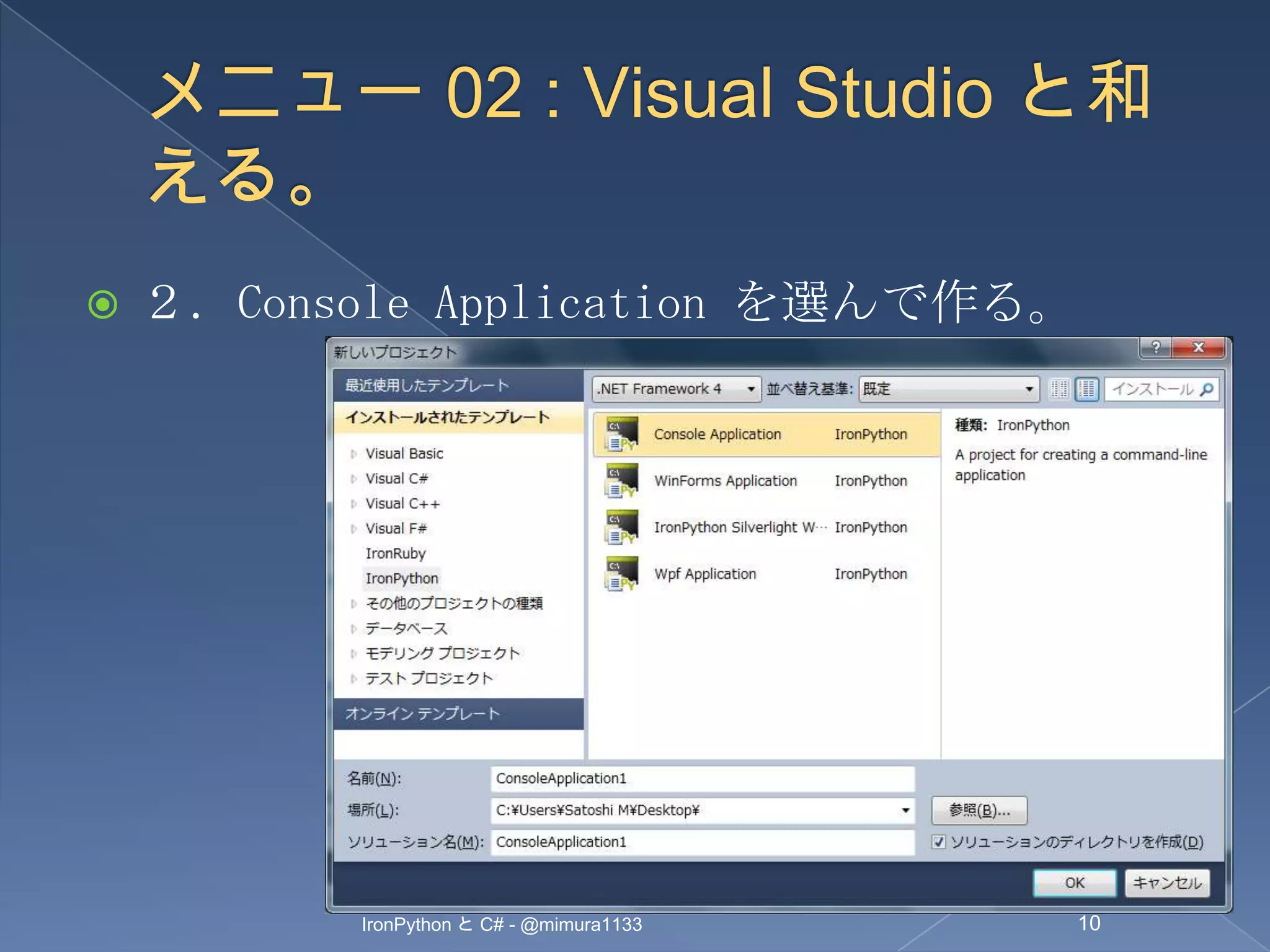Select IronPython in the template tree

pos(402,578)
